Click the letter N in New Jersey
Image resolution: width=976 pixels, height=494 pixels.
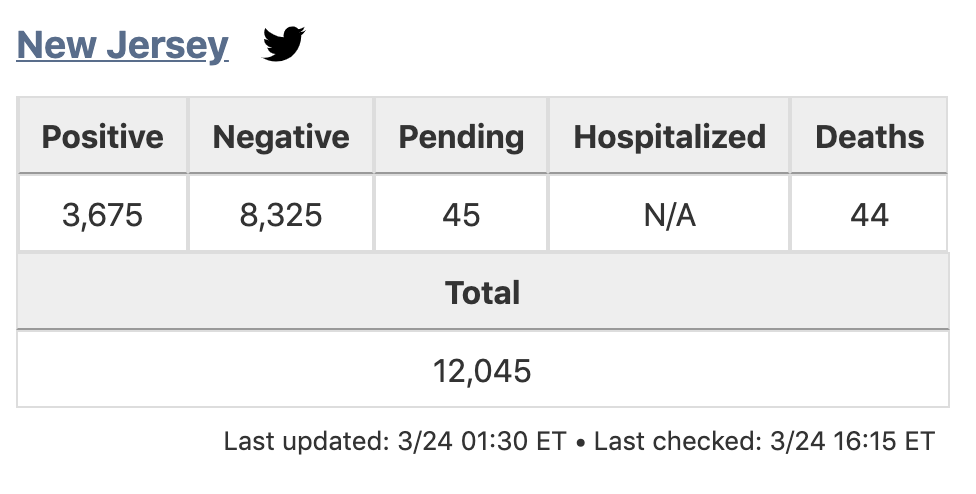(30, 45)
